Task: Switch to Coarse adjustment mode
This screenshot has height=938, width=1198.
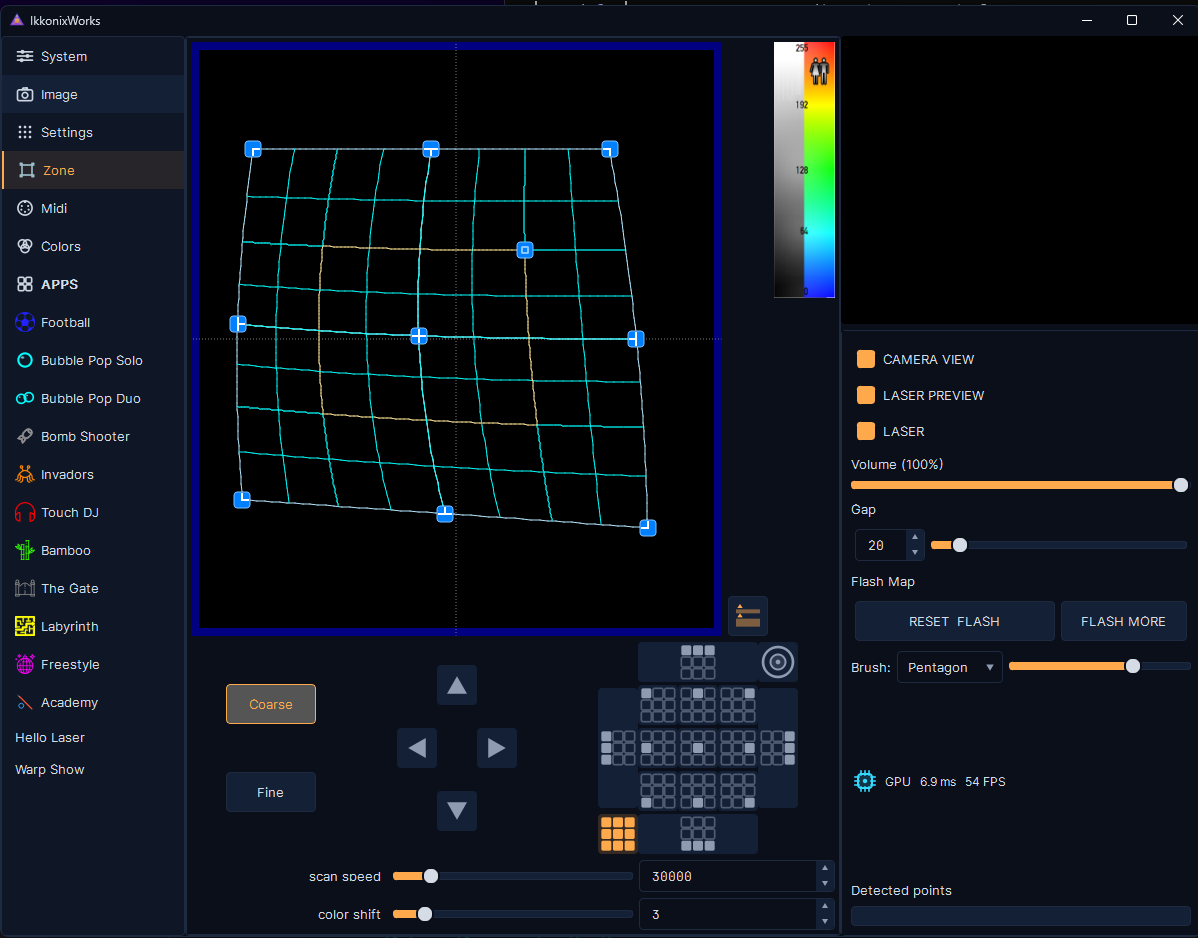Action: (x=270, y=704)
